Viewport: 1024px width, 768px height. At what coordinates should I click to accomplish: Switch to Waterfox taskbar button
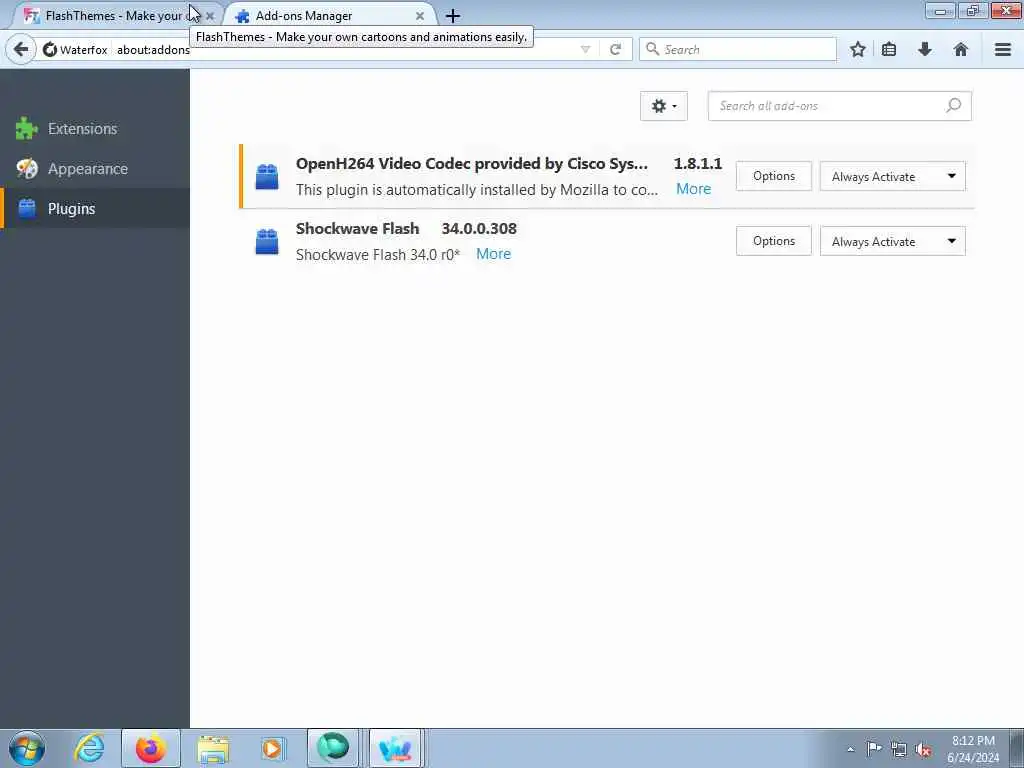pyautogui.click(x=332, y=748)
